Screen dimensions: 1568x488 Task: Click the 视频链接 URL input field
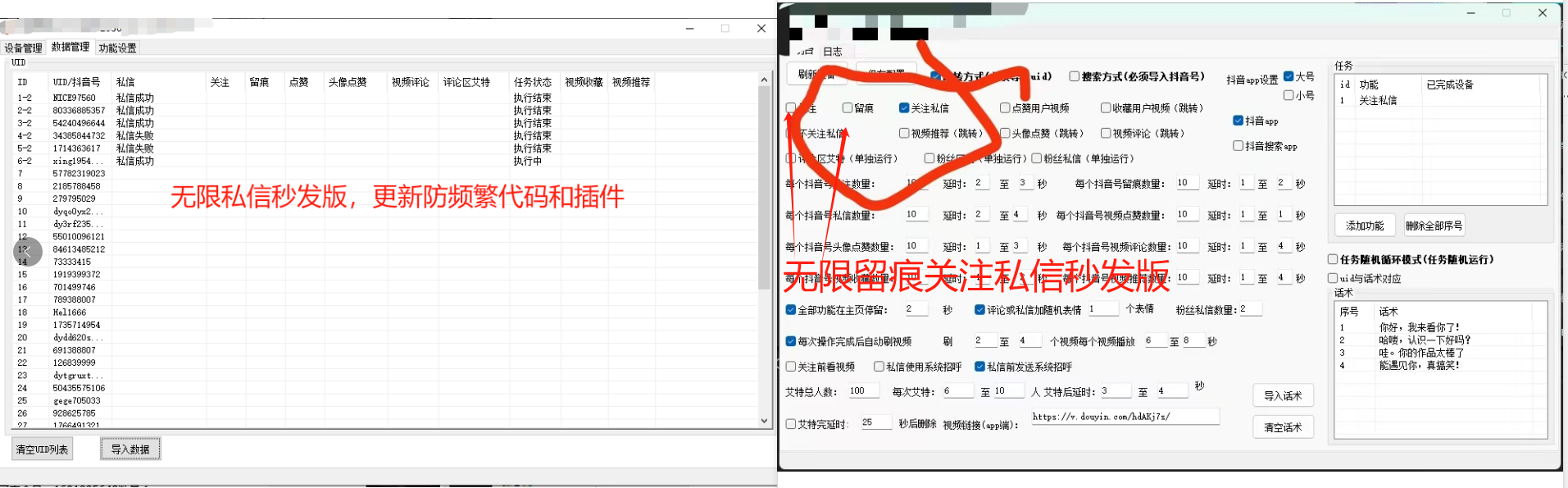pos(1124,417)
